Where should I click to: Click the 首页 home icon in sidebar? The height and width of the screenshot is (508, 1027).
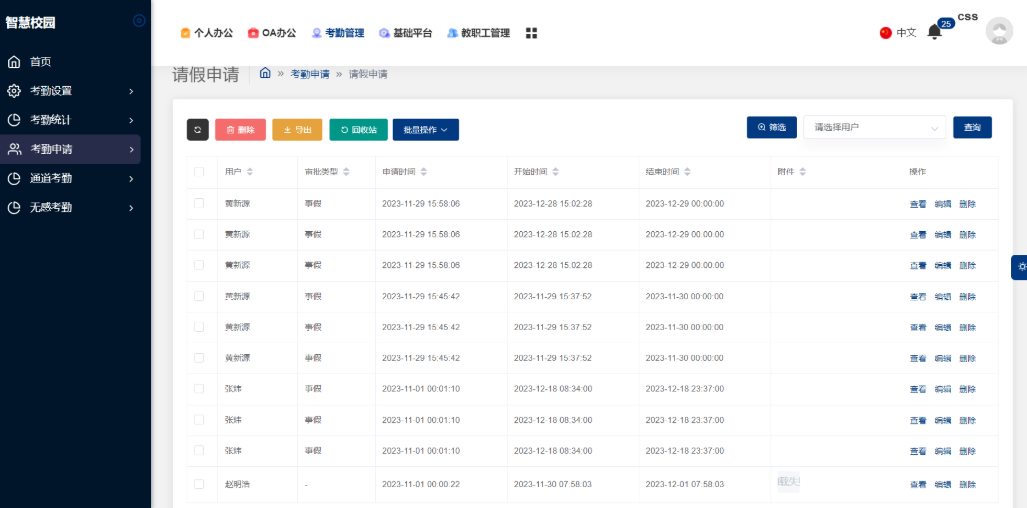14,62
